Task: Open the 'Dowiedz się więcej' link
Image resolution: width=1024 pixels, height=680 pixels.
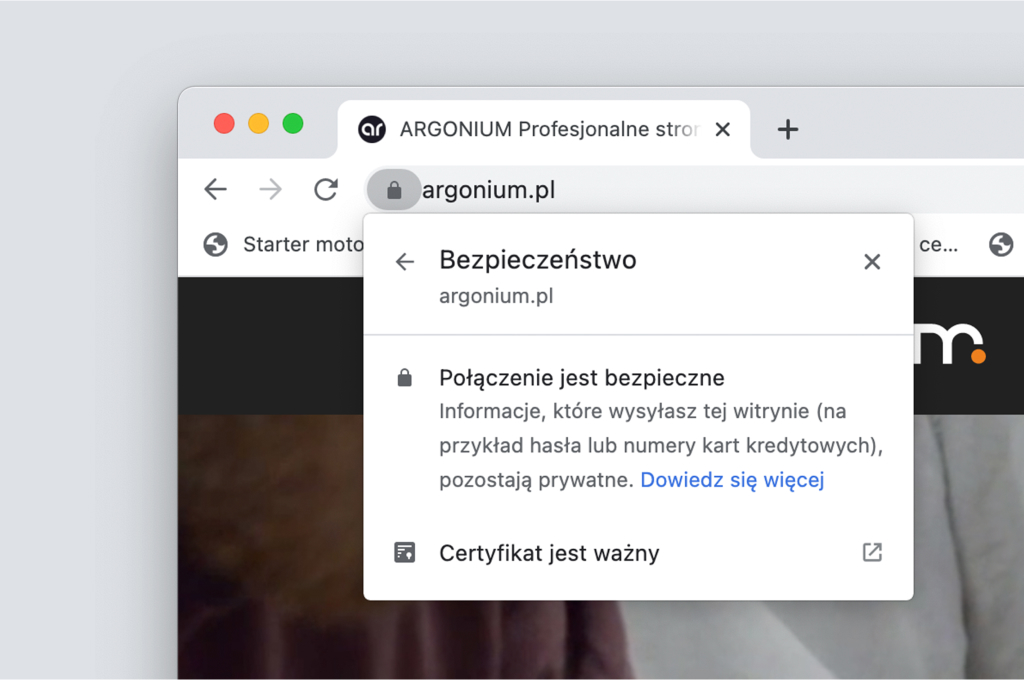Action: coord(732,480)
